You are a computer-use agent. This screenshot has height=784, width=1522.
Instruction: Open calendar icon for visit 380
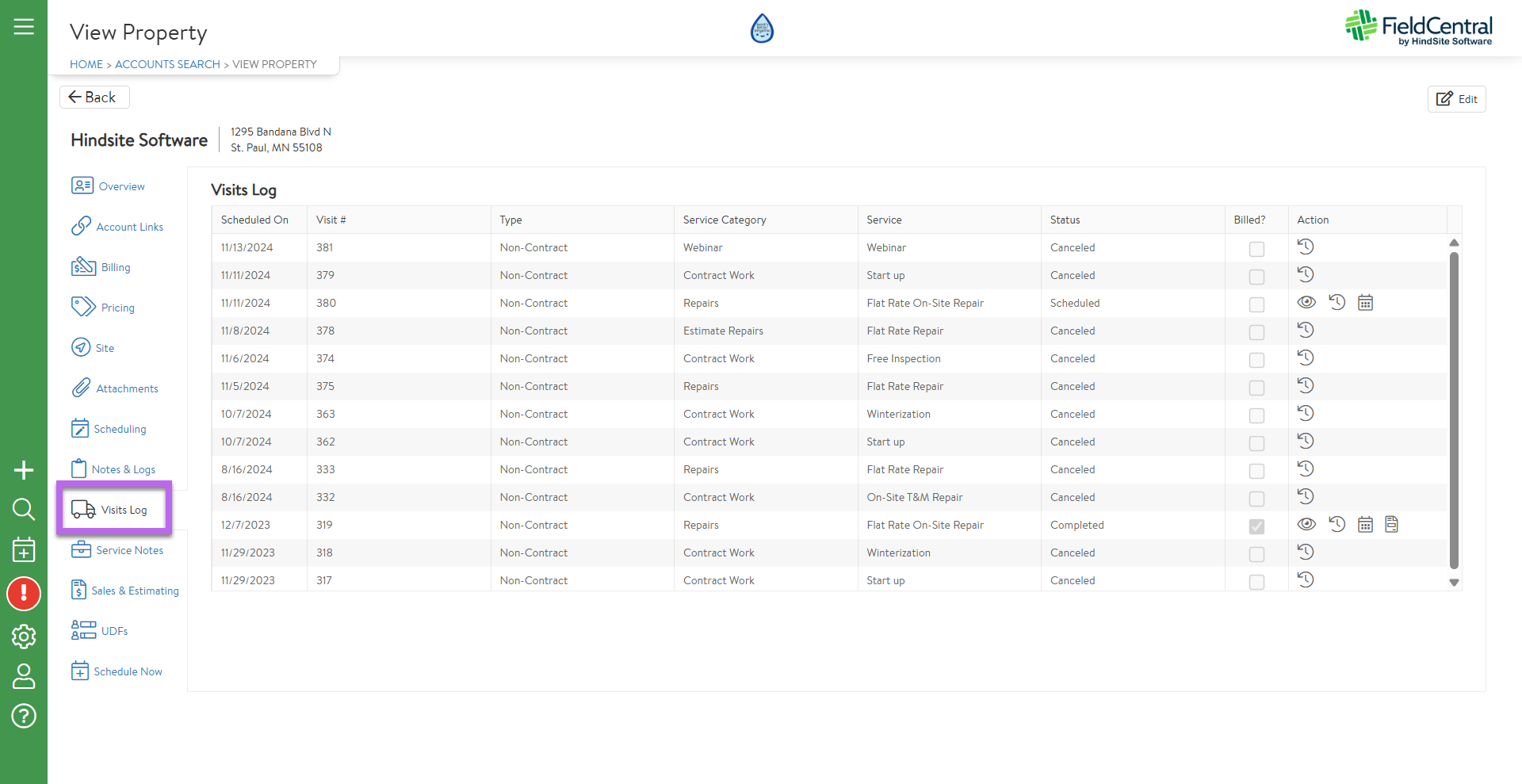click(x=1365, y=303)
